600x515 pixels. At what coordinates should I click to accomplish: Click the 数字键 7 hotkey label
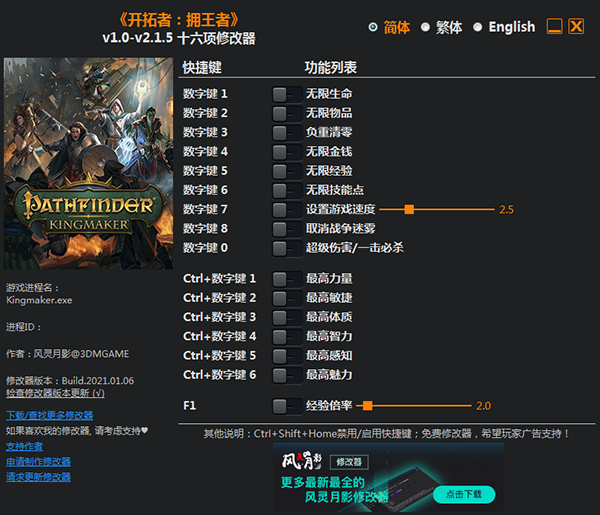click(205, 209)
